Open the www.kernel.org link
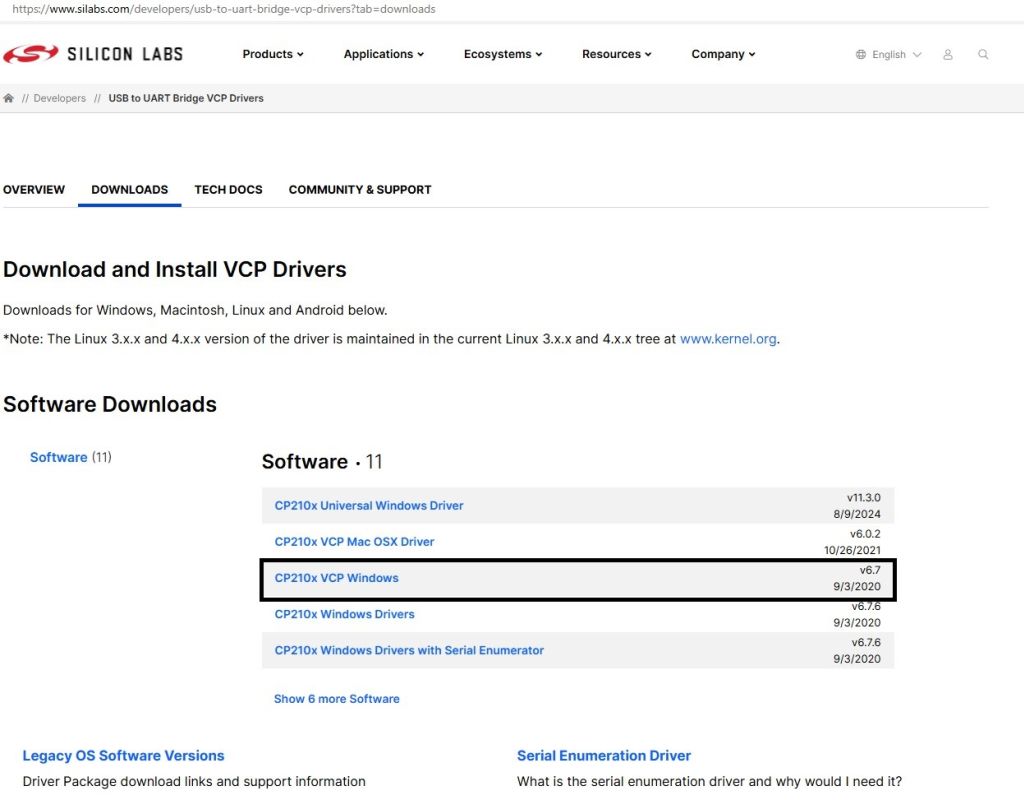The image size is (1024, 809). coord(728,339)
